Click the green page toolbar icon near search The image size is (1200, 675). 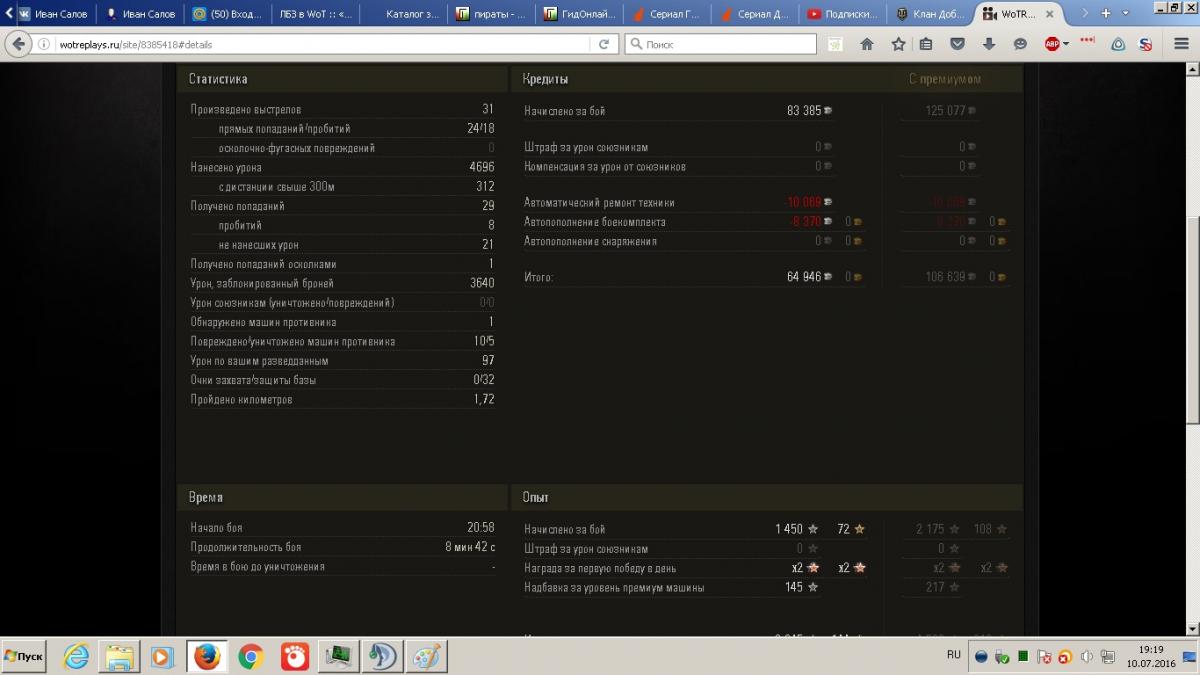click(835, 44)
